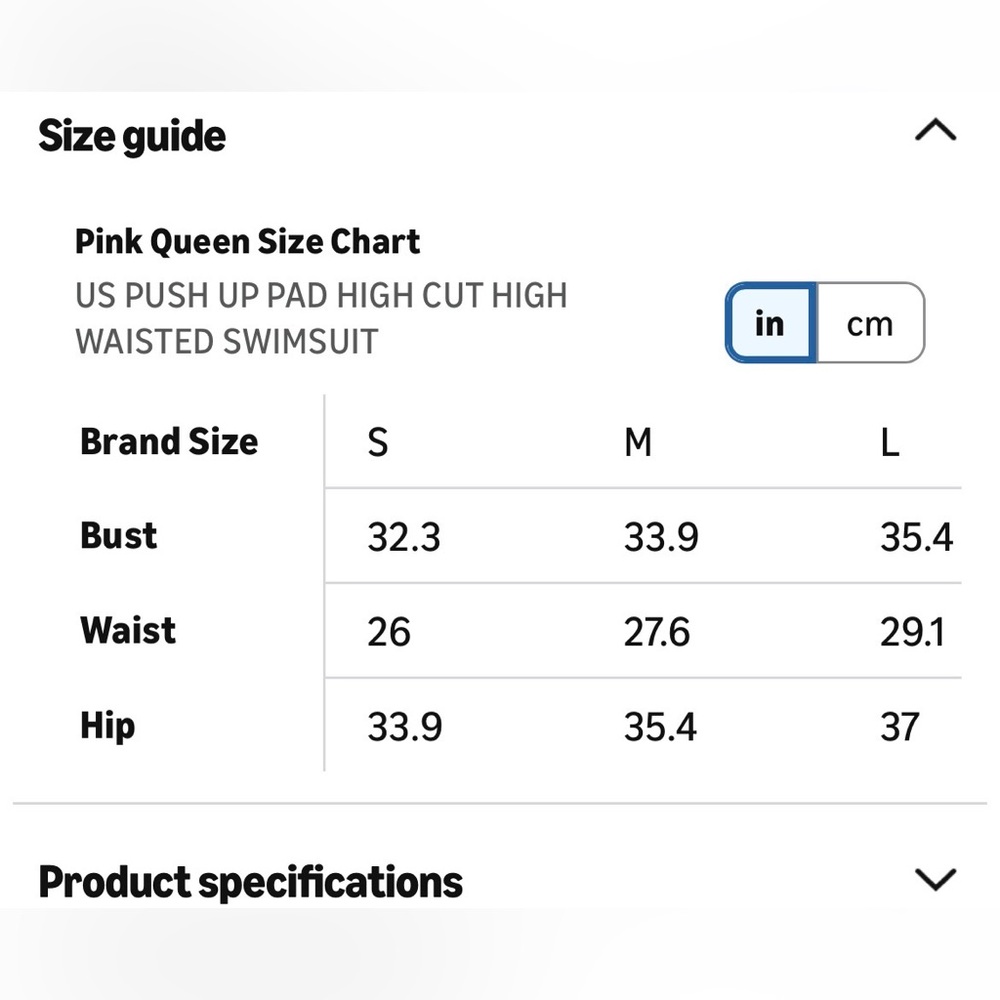Click the medium hip value 35.4
Image resolution: width=1000 pixels, height=1000 pixels.
coord(660,727)
